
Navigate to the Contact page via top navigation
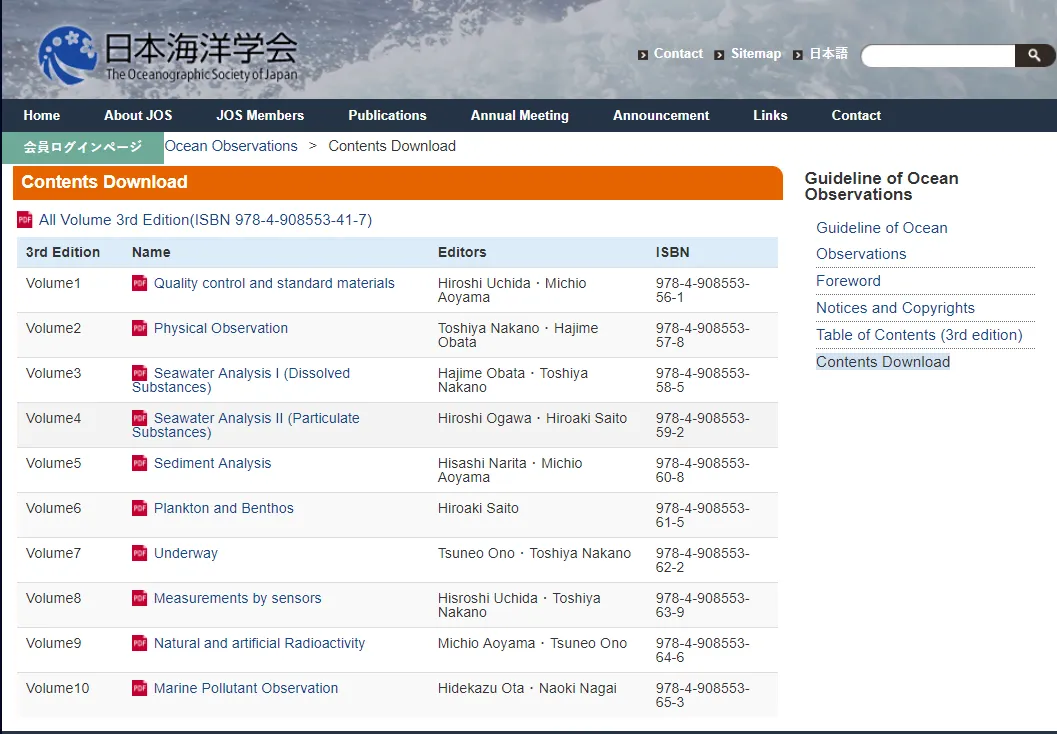tap(855, 115)
